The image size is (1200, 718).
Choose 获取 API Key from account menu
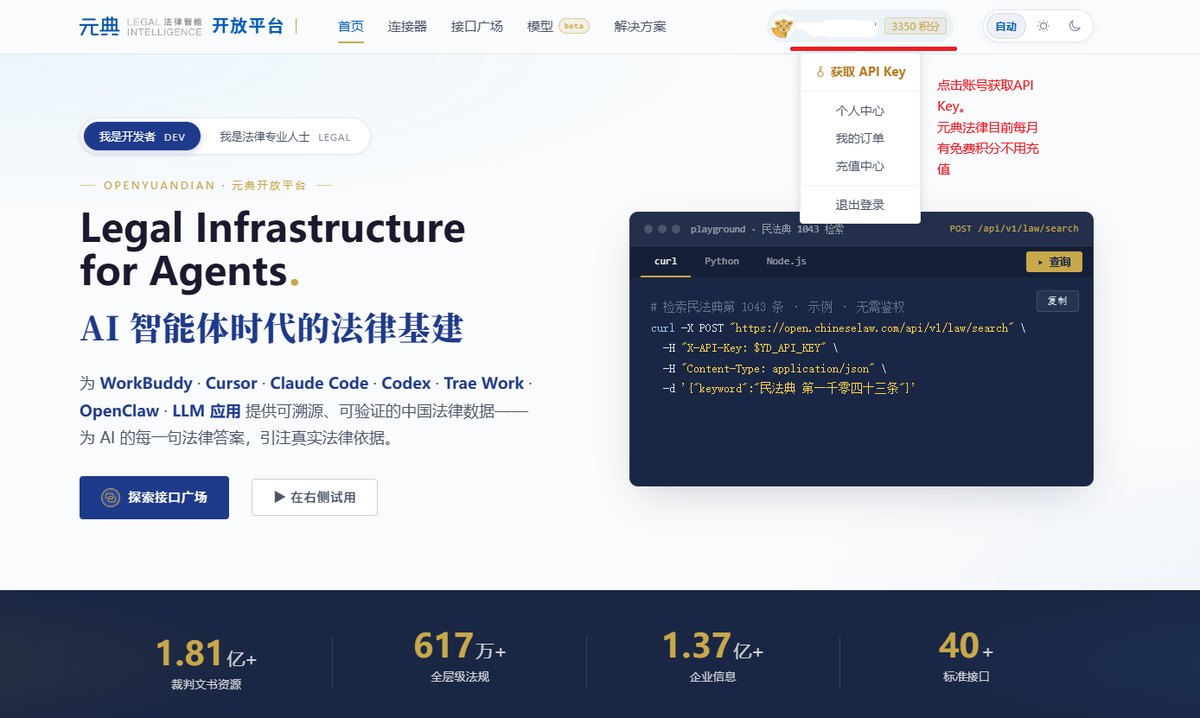[860, 72]
